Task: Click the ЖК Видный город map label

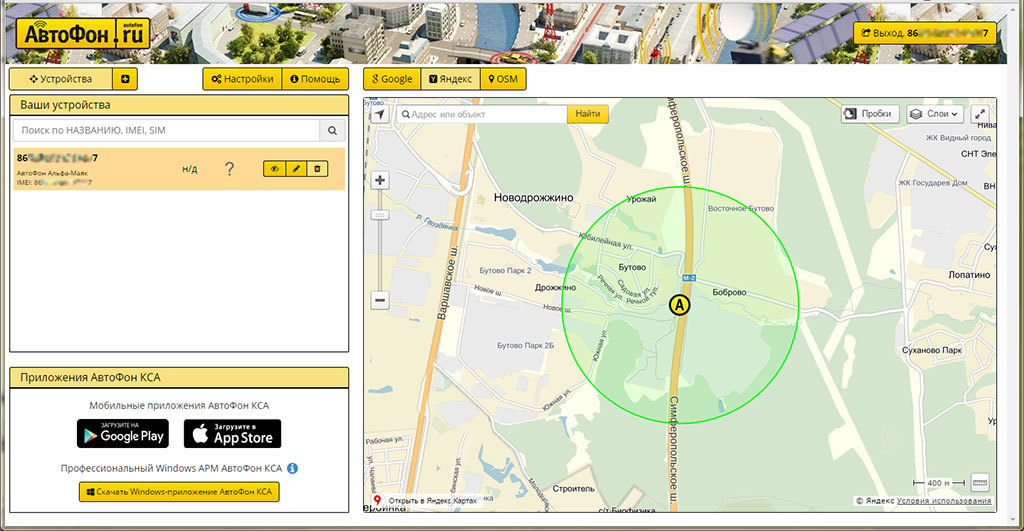Action: [958, 138]
